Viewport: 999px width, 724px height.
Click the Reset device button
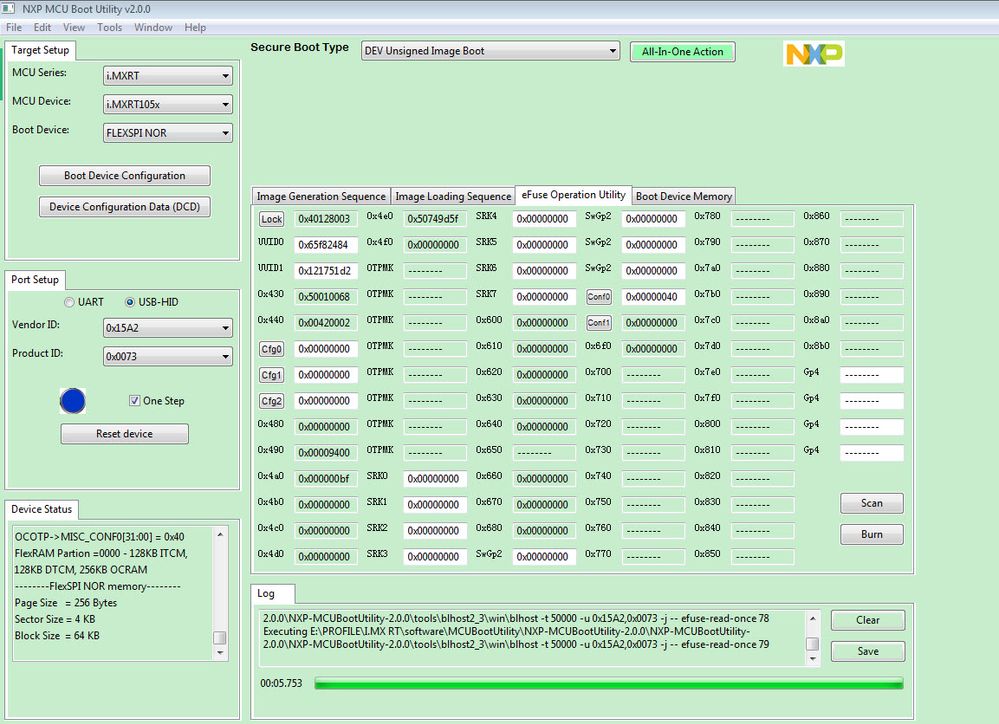(125, 434)
